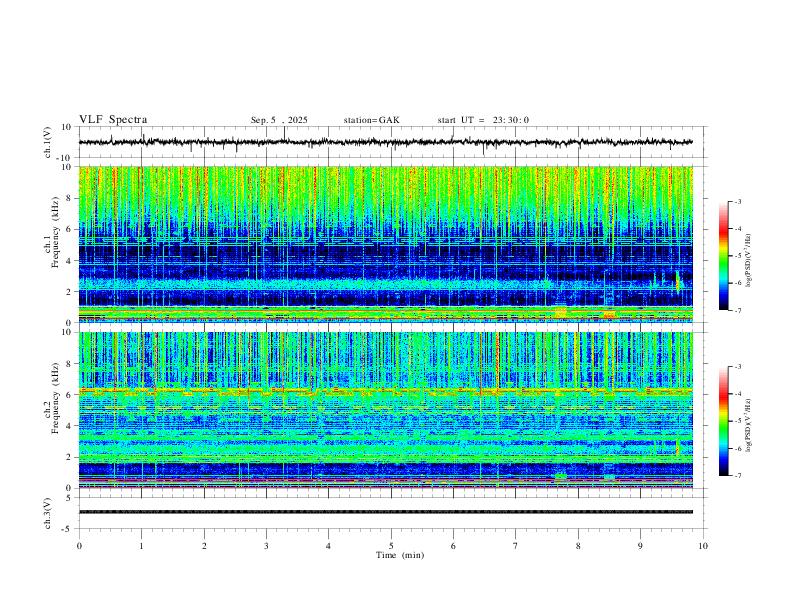
Task: Click the ch.1 color scale bar
Action: point(723,256)
